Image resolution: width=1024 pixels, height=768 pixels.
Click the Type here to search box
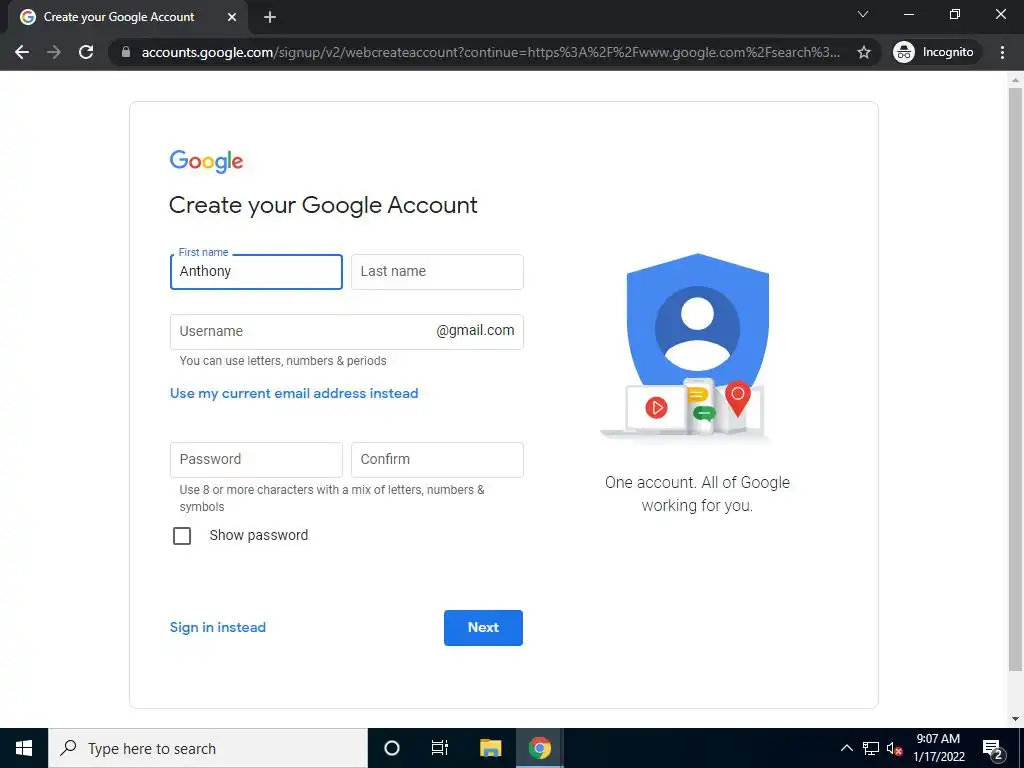point(208,748)
